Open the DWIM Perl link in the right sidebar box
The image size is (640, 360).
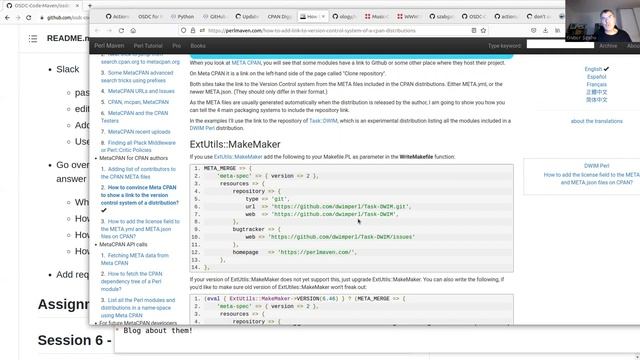click(596, 166)
